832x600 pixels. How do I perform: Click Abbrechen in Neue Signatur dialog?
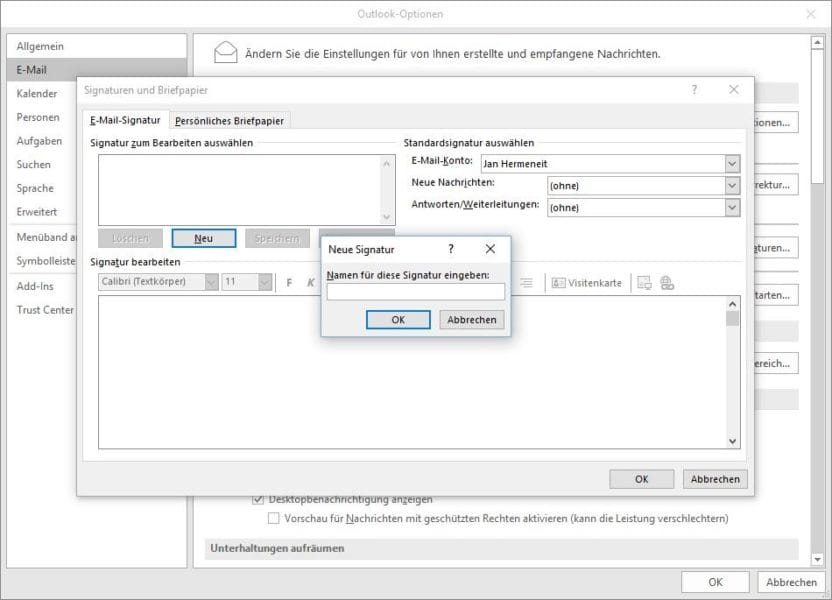coord(471,319)
